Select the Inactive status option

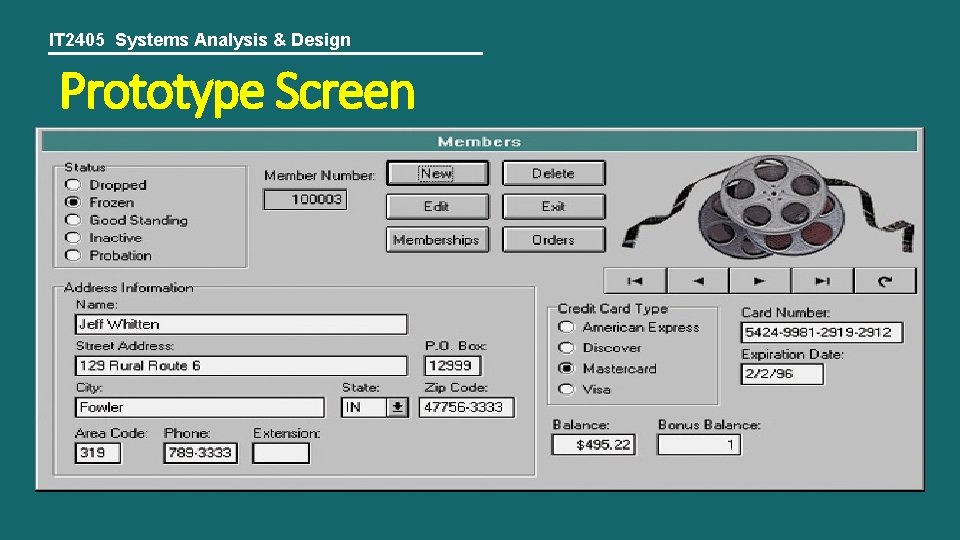pos(73,238)
